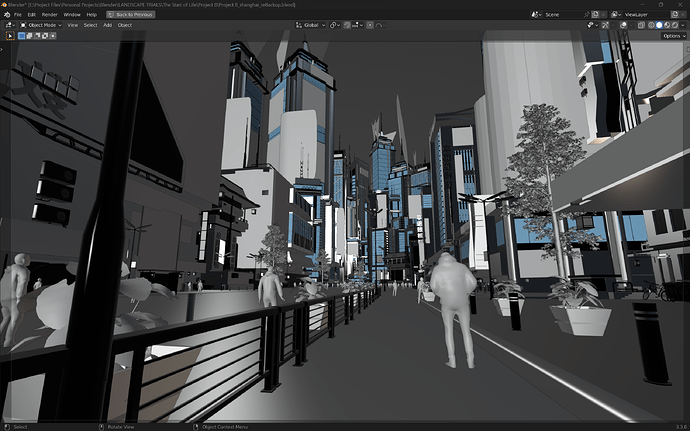Open the snapping options dropdown
Screen dimensions: 690x431
[357, 25]
